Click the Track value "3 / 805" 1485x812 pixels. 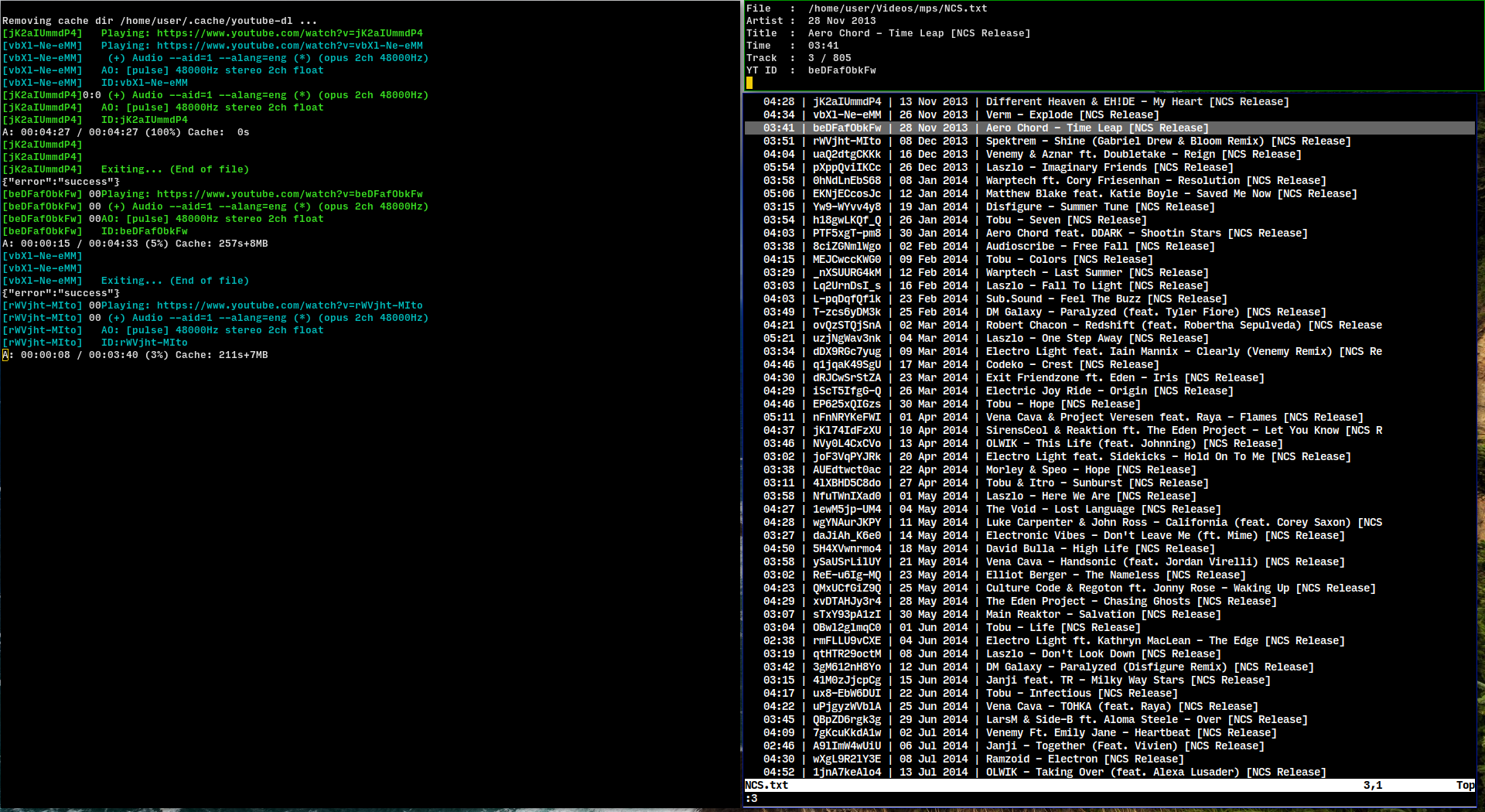coord(830,58)
